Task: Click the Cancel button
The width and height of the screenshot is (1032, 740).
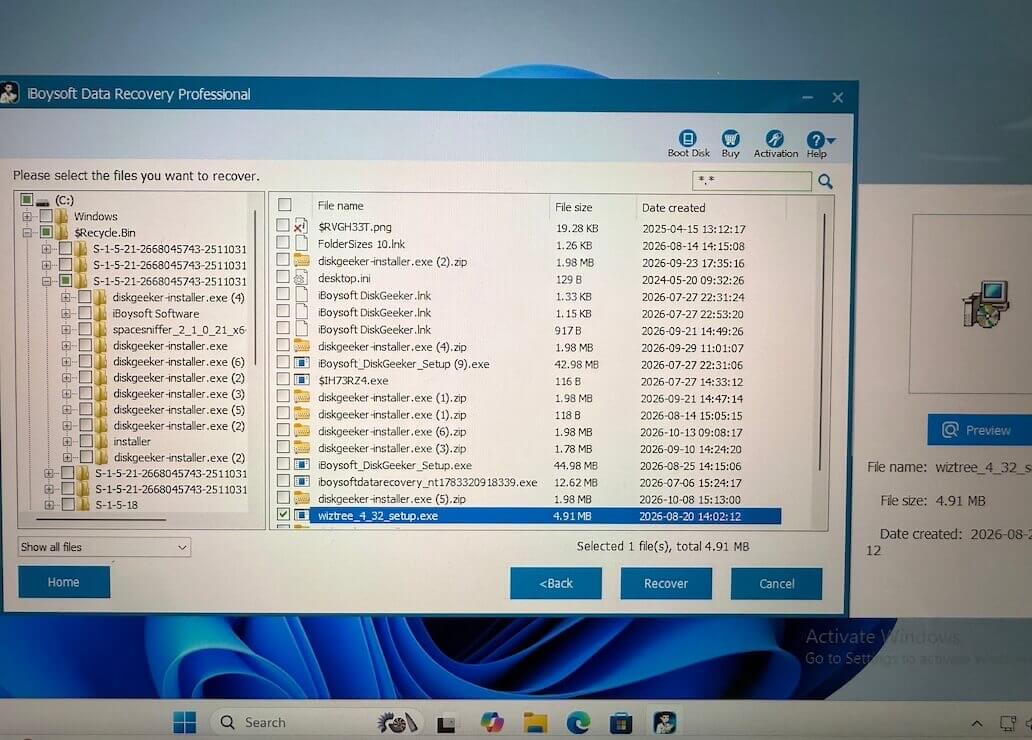Action: tap(776, 584)
